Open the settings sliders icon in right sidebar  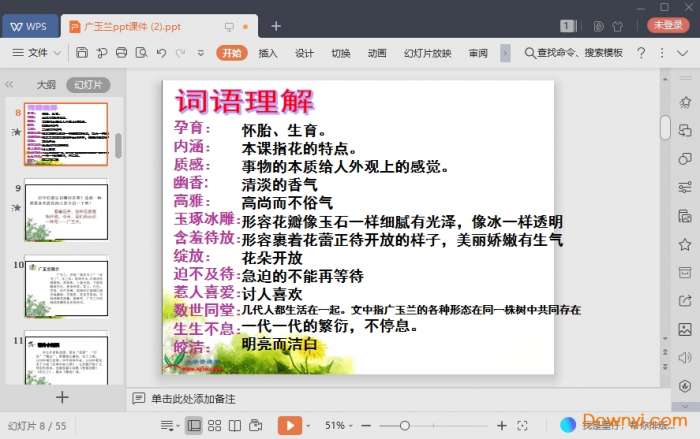(685, 187)
